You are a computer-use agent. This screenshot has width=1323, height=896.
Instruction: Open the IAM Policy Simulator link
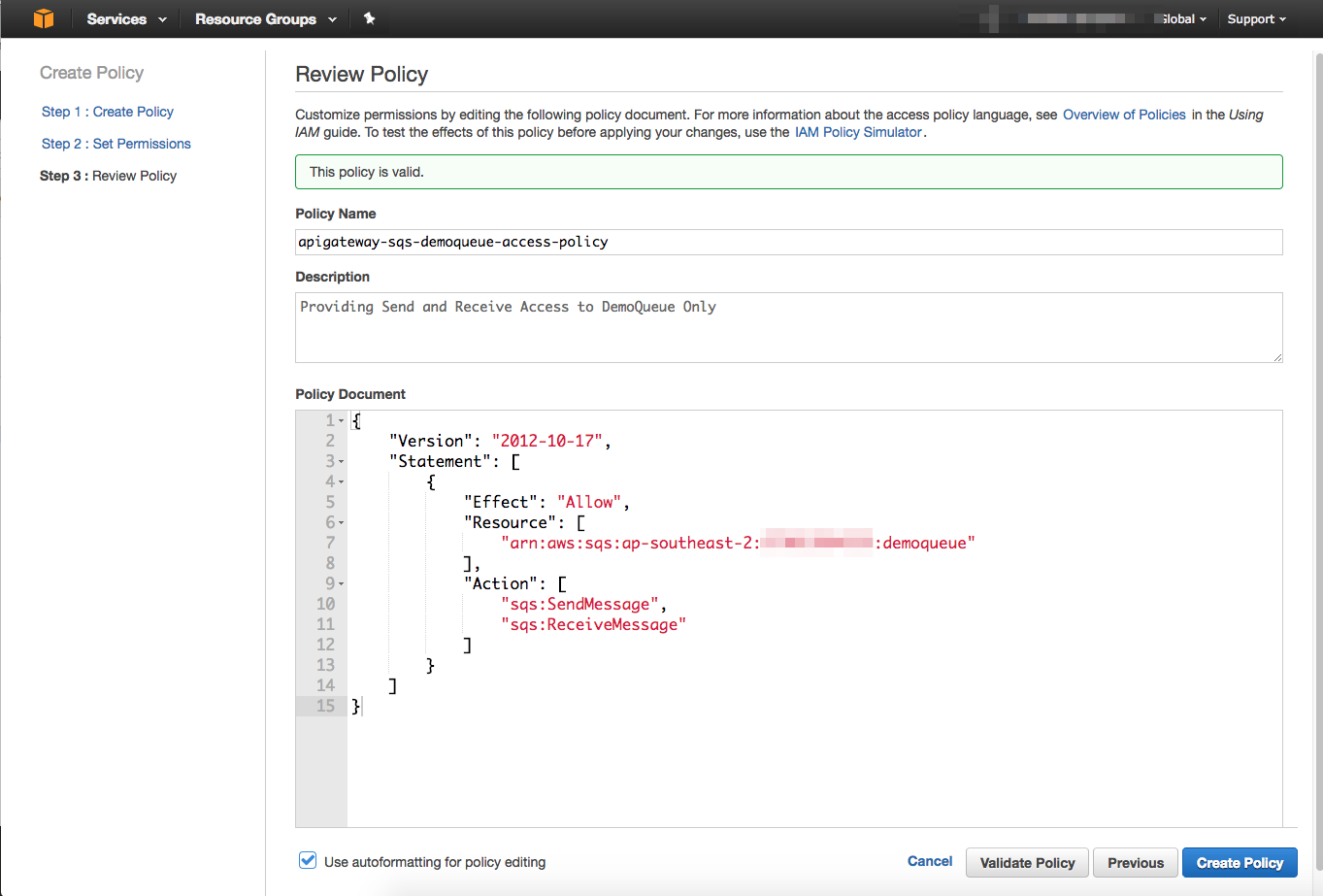click(858, 132)
